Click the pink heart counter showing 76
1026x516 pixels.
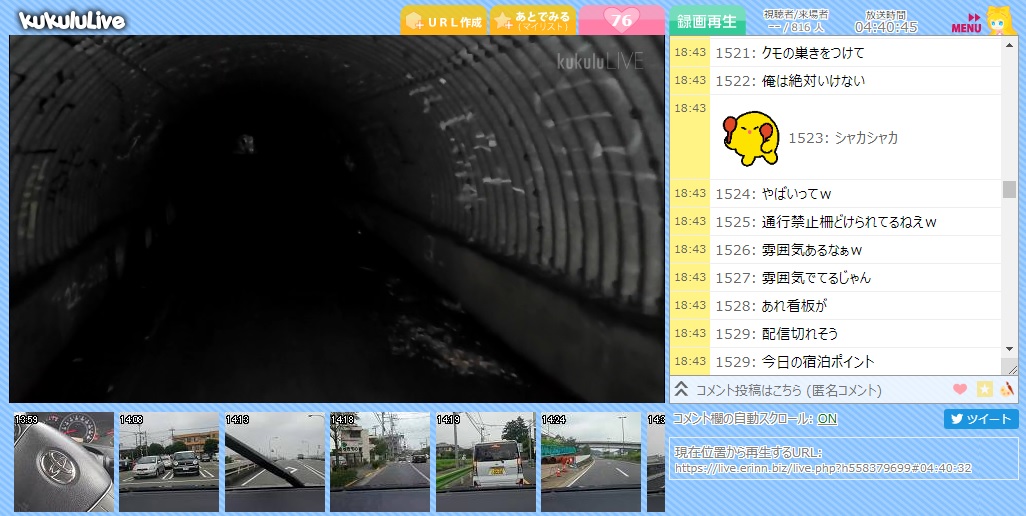(x=621, y=20)
